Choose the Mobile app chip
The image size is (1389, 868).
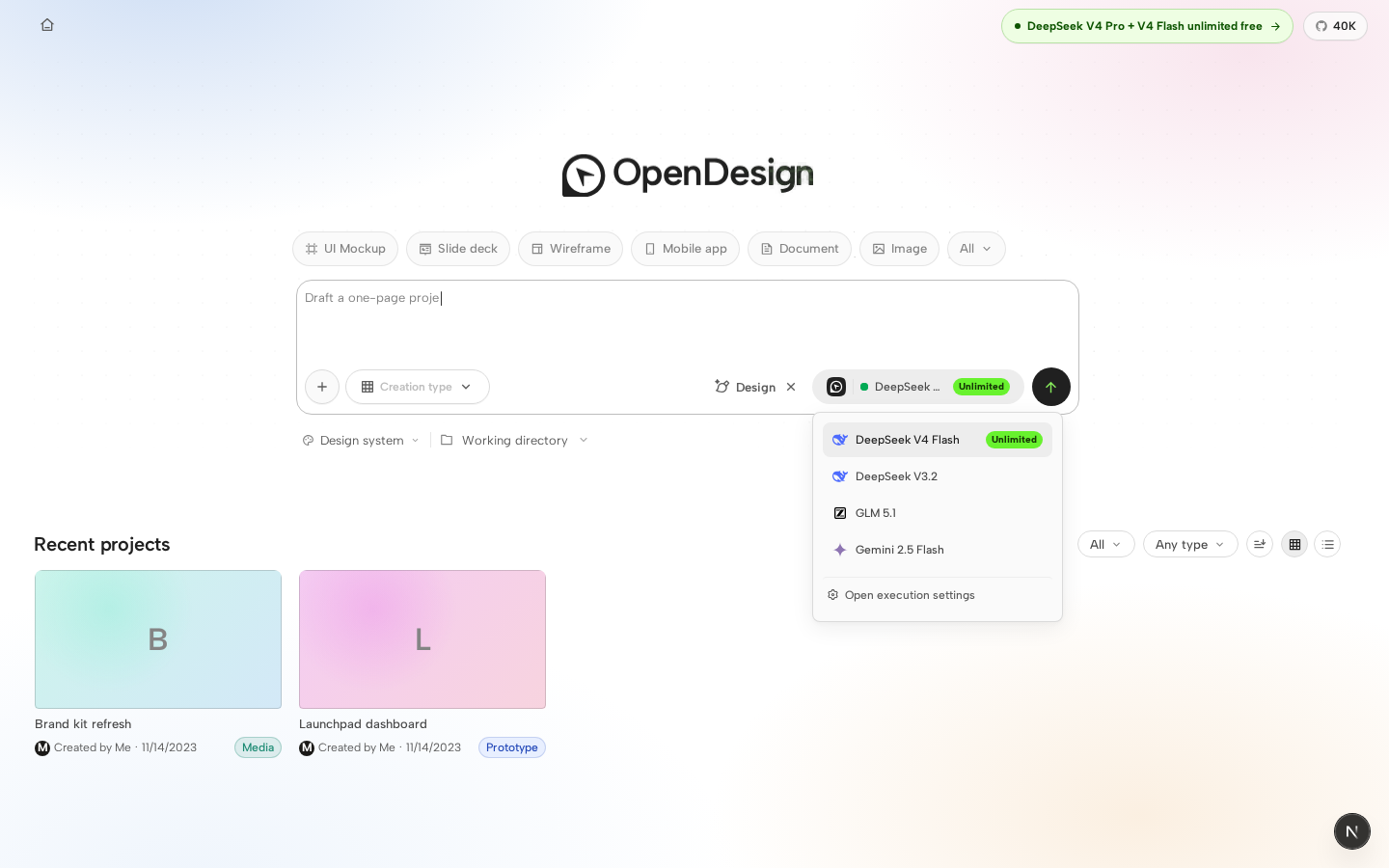coord(685,249)
